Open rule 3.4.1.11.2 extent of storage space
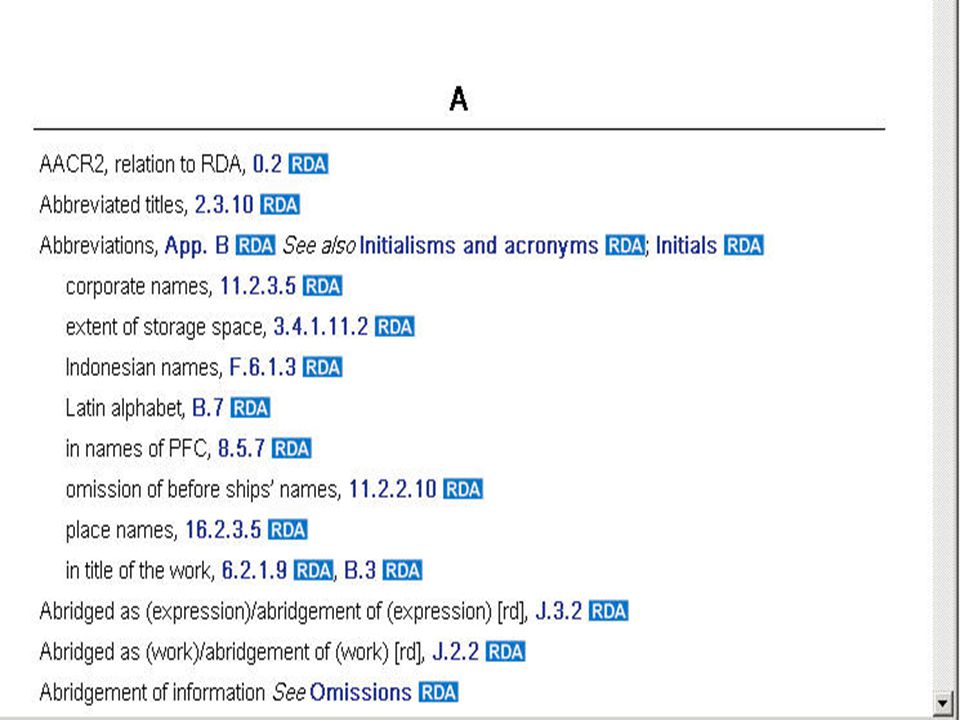Viewport: 960px width, 720px height. (321, 327)
